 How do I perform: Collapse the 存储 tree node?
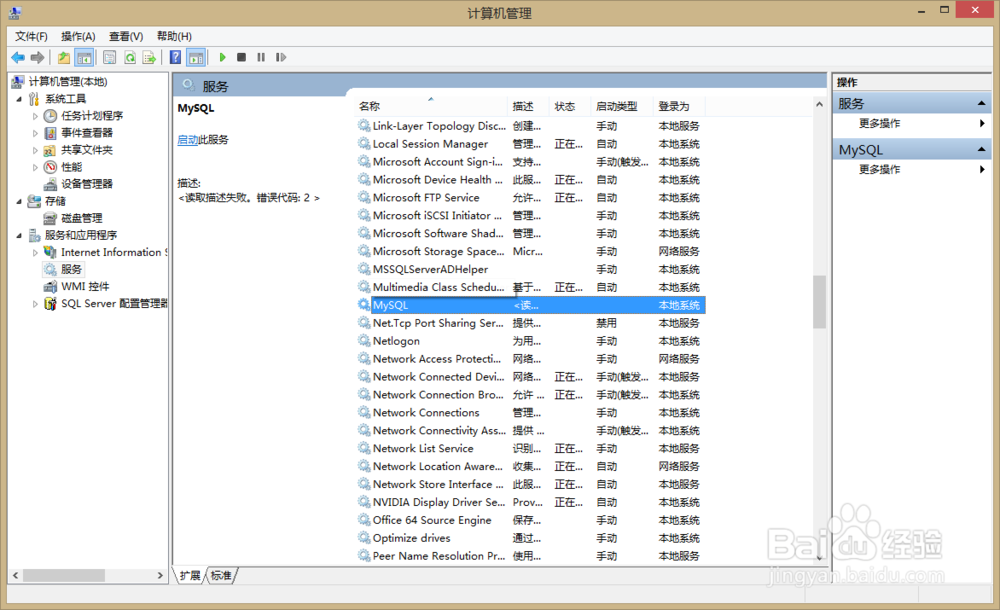(x=19, y=202)
